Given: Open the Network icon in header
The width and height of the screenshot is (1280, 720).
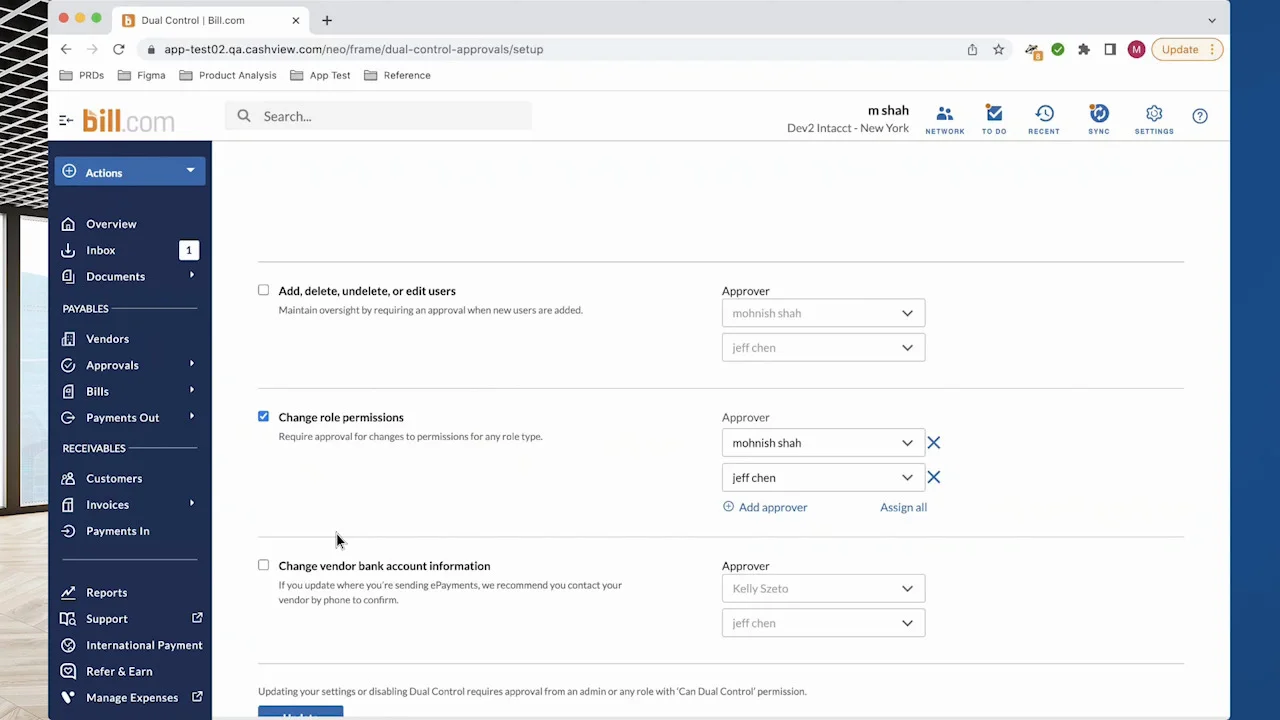Looking at the screenshot, I should coord(944,118).
